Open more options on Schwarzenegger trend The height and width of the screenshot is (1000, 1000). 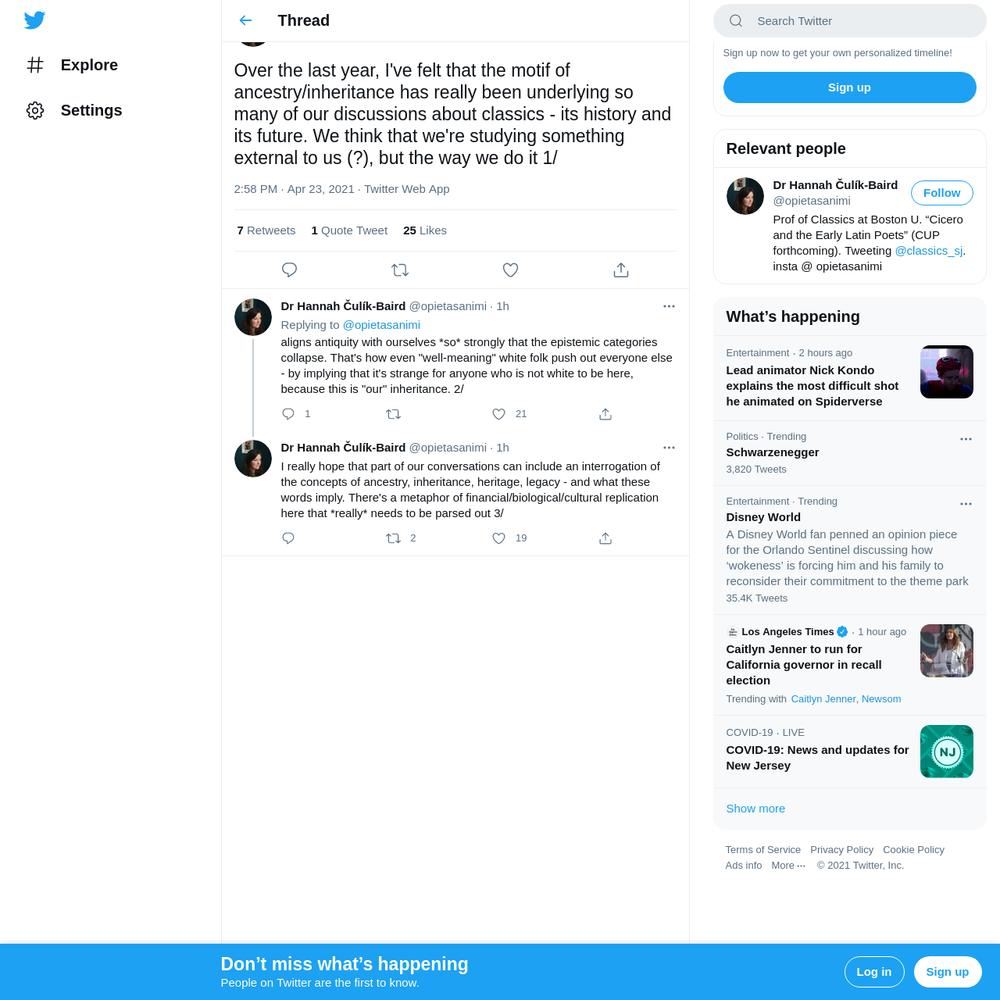coord(966,439)
